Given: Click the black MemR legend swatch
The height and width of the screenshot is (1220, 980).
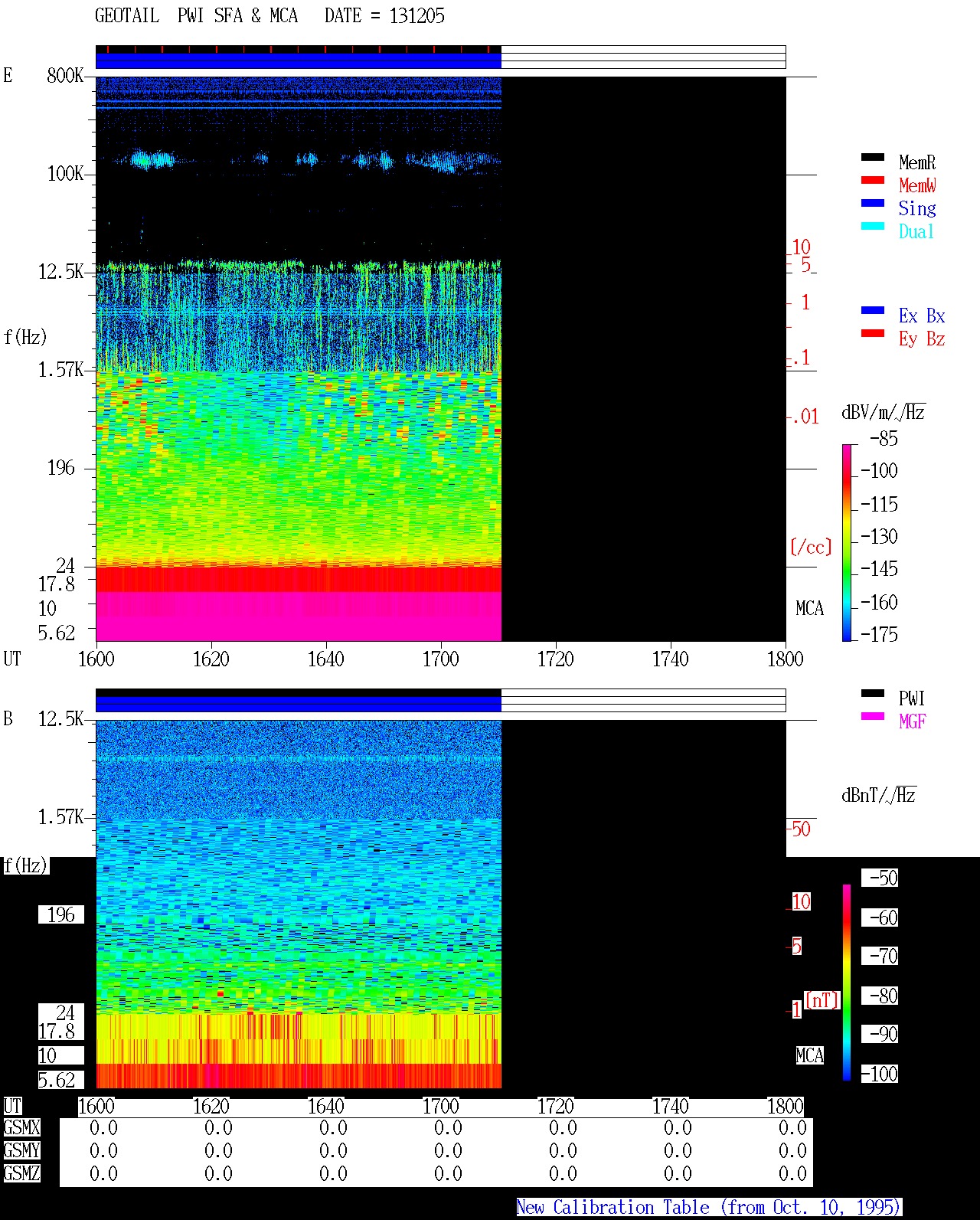Looking at the screenshot, I should tap(873, 157).
